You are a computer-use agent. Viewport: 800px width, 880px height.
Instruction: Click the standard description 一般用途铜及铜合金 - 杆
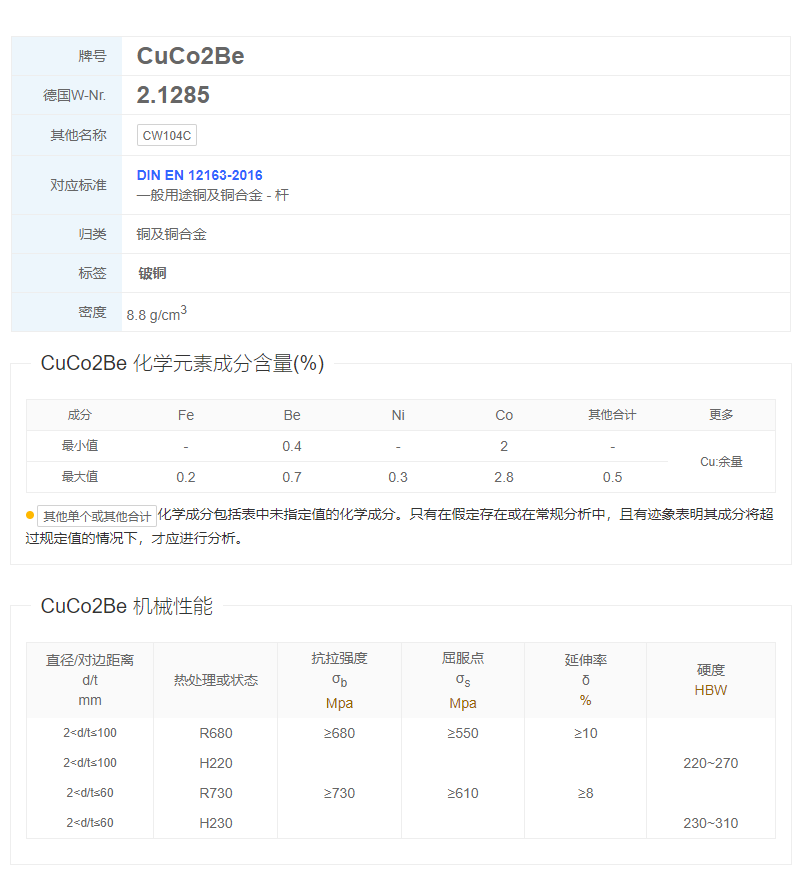click(213, 195)
